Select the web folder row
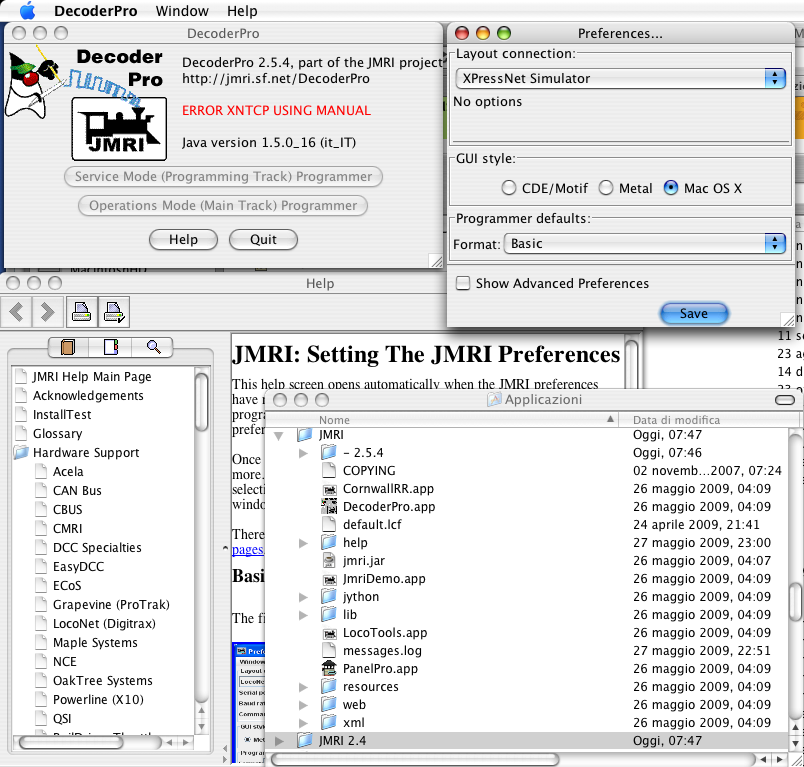The height and width of the screenshot is (767, 804). pyautogui.click(x=527, y=704)
